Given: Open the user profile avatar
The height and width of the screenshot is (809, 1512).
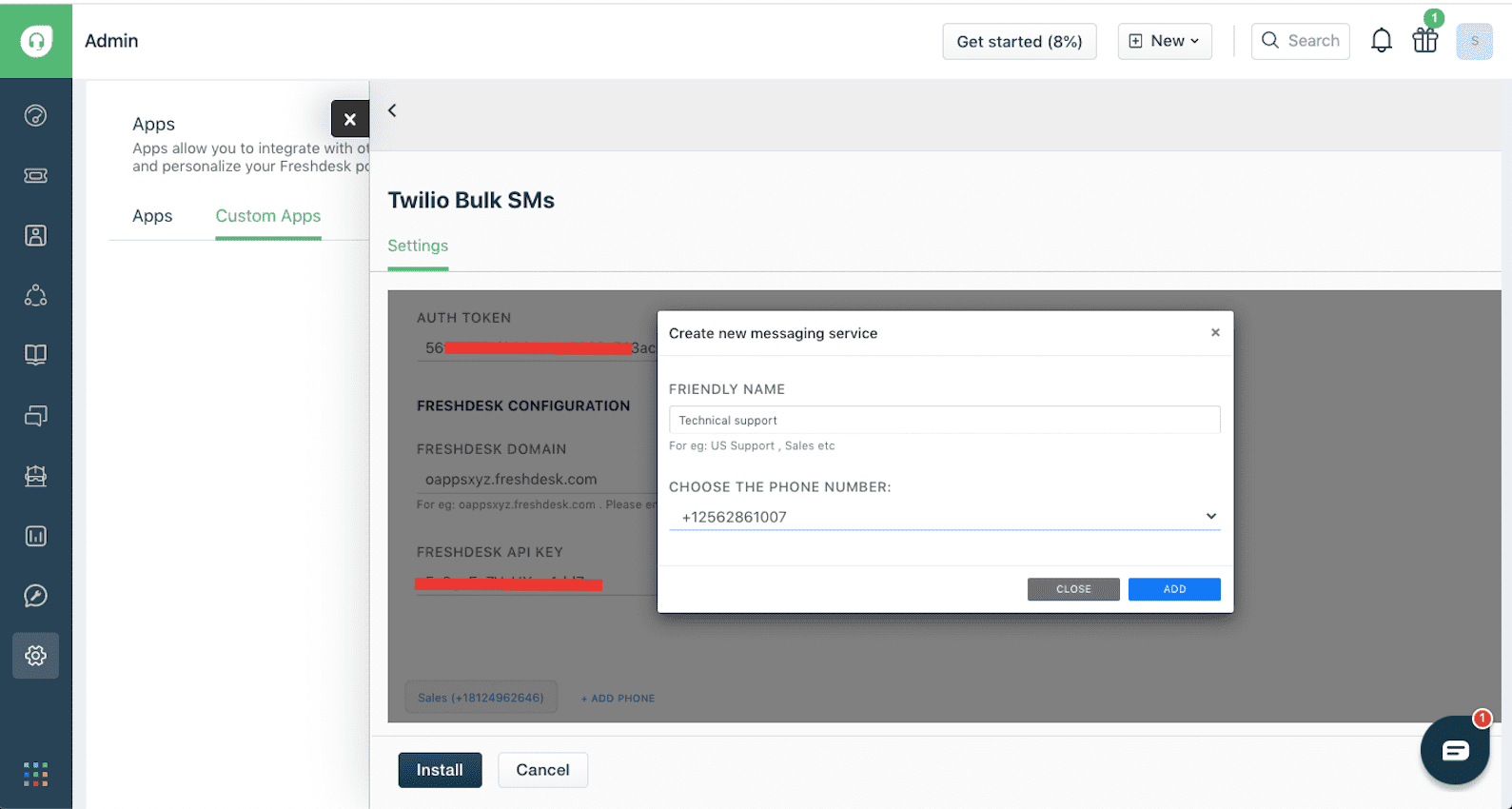Looking at the screenshot, I should tap(1475, 41).
